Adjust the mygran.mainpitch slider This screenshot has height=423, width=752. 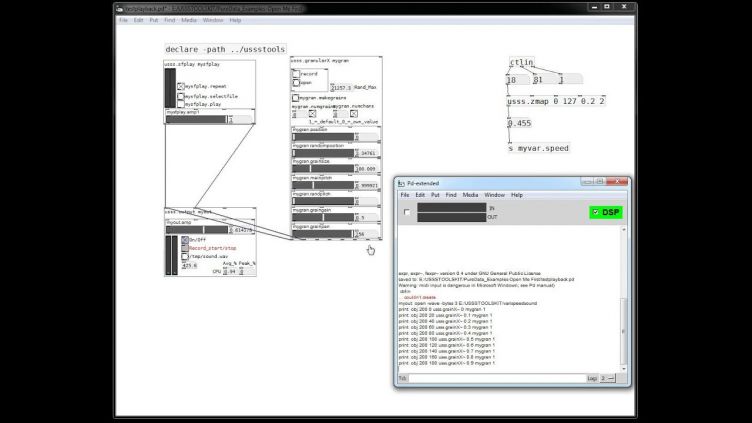(x=323, y=185)
